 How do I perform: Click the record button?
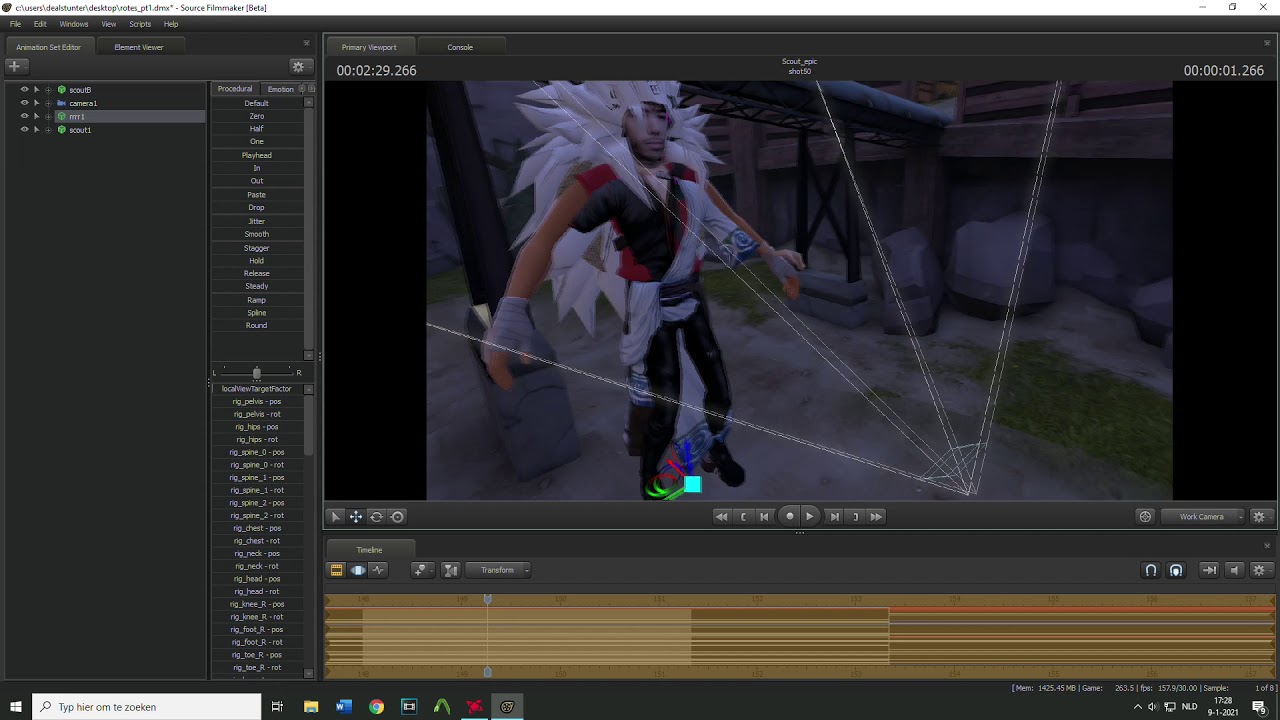point(789,517)
